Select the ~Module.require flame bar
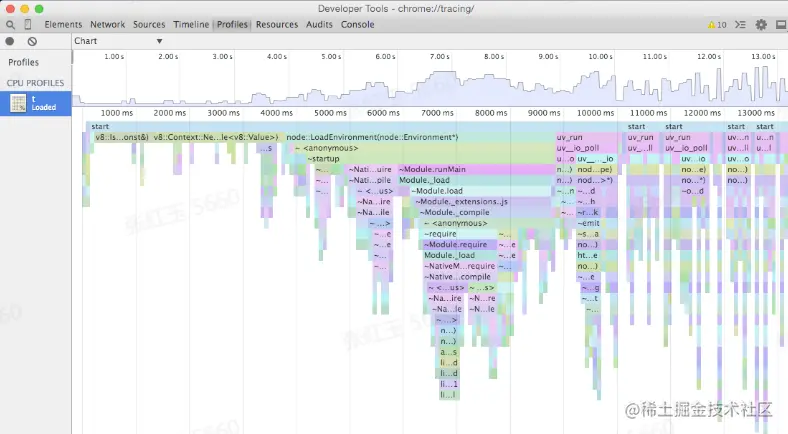Viewport: 788px width, 434px height. point(460,245)
